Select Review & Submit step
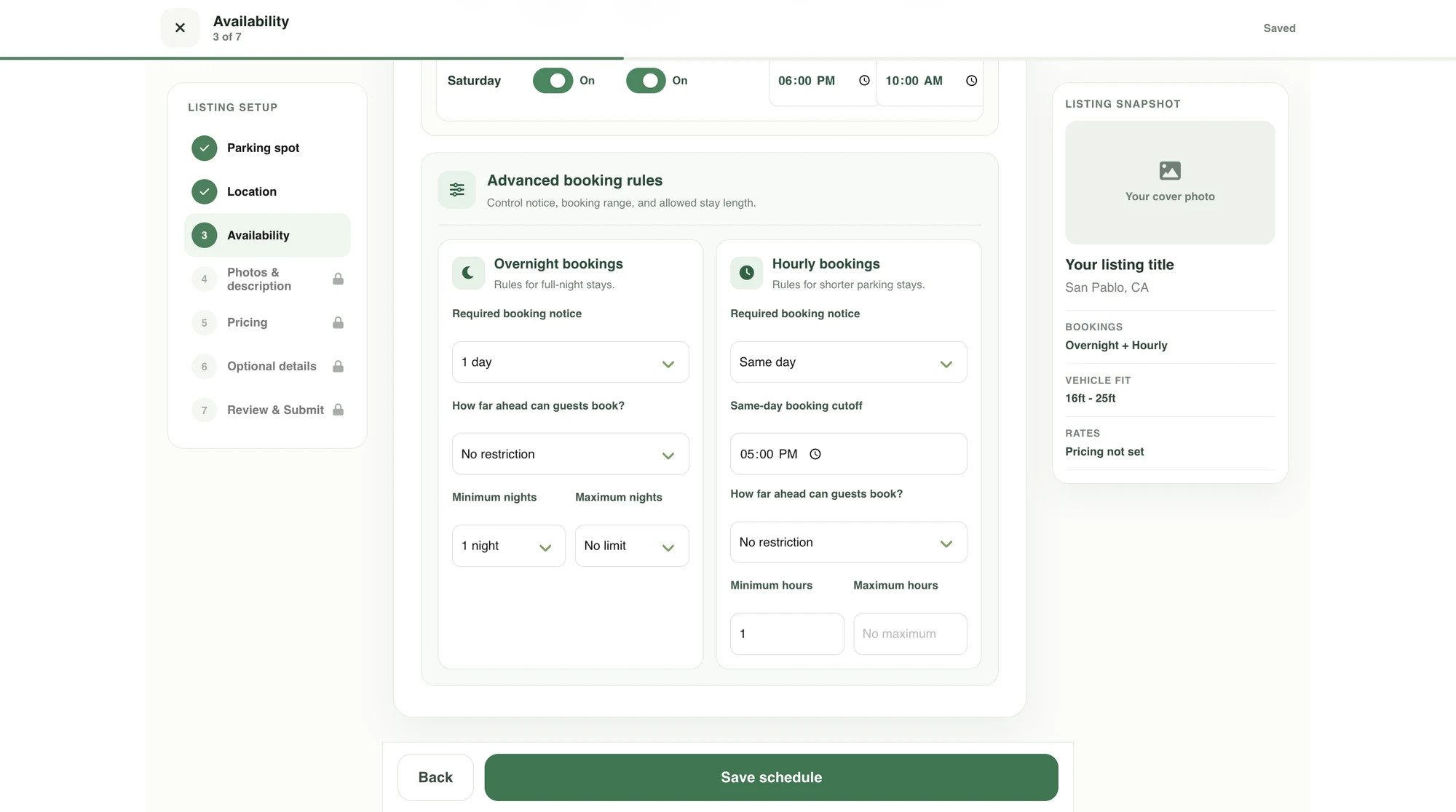This screenshot has height=812, width=1456. (x=267, y=410)
